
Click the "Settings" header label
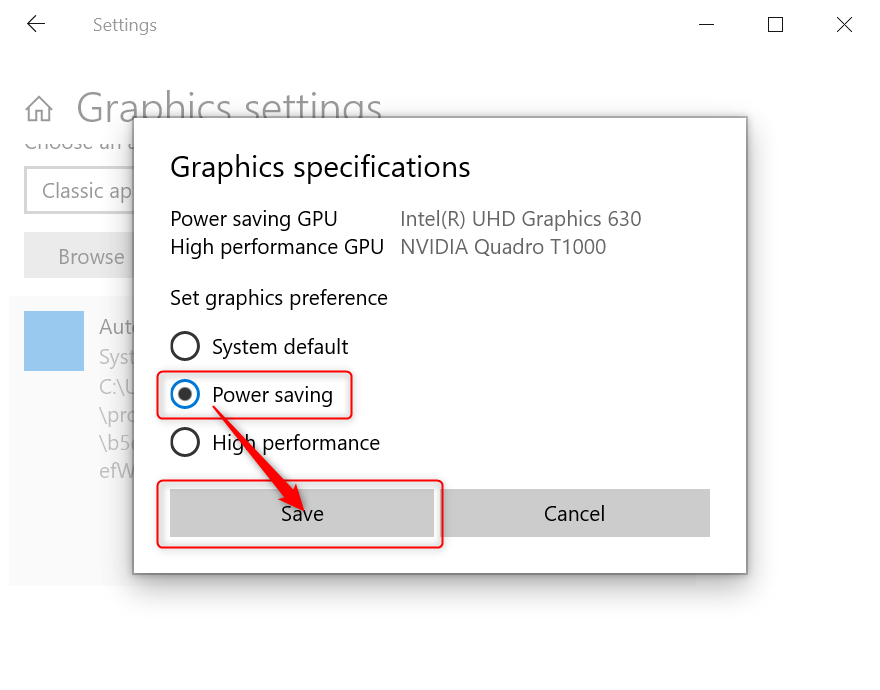(x=124, y=25)
